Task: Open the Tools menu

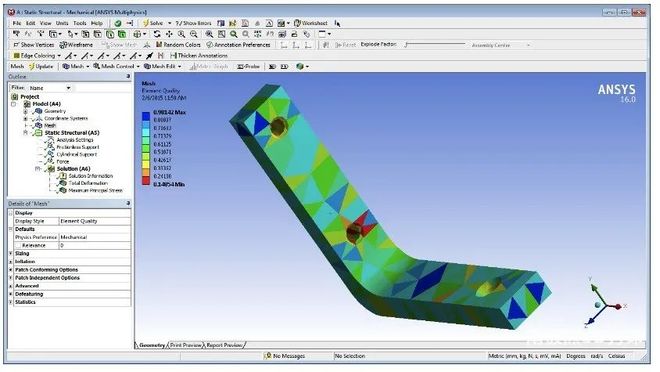Action: point(80,23)
